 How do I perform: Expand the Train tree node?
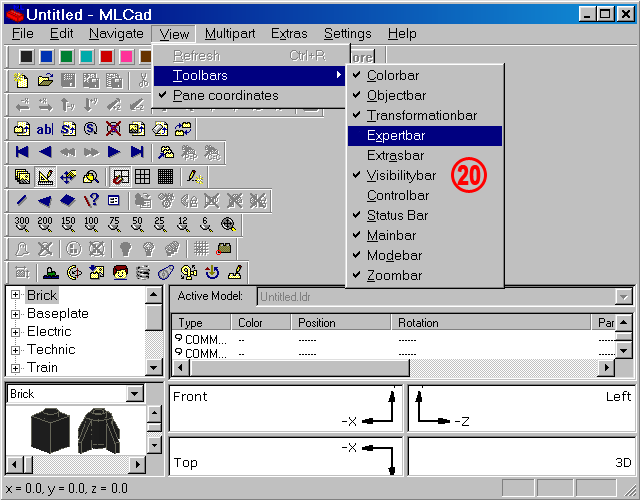pyautogui.click(x=16, y=368)
